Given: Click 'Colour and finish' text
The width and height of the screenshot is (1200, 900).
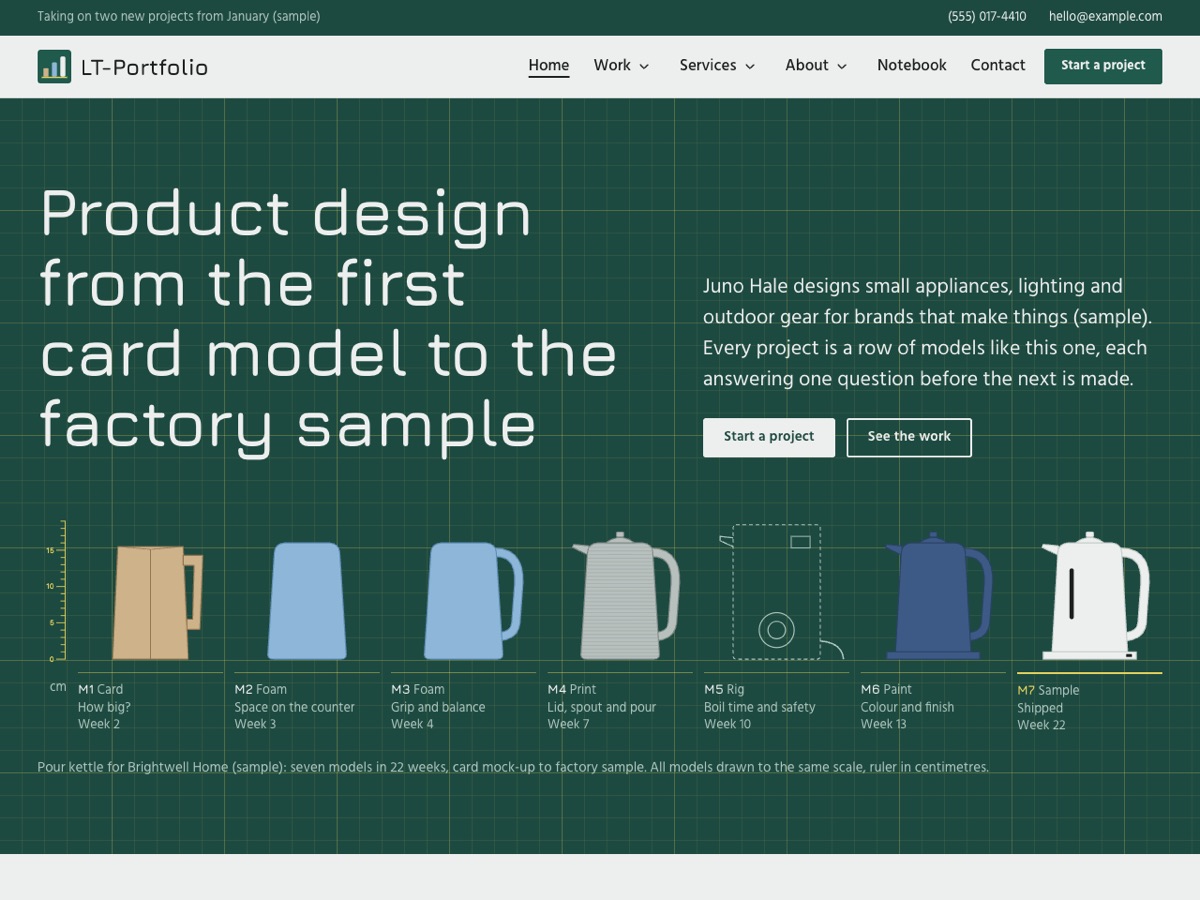Looking at the screenshot, I should (x=908, y=707).
